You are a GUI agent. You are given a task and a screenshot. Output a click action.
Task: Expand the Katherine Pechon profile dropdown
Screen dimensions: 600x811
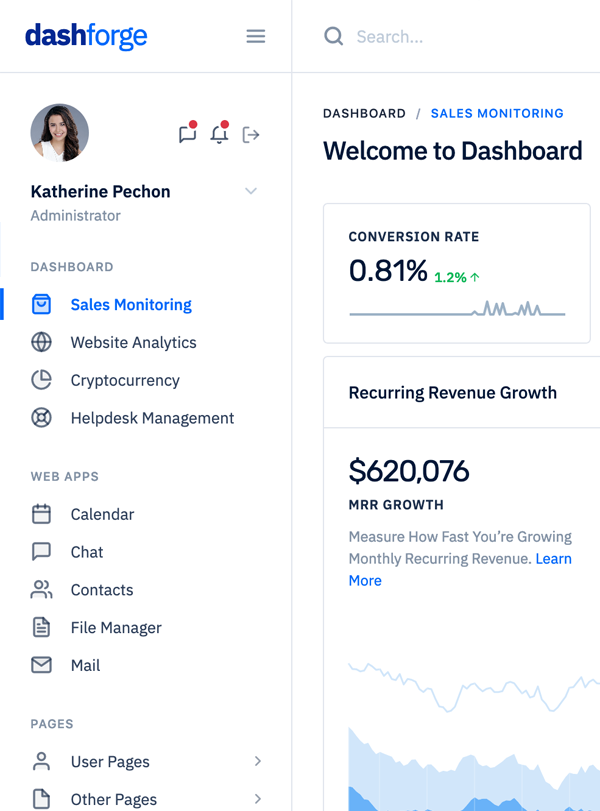pyautogui.click(x=251, y=191)
